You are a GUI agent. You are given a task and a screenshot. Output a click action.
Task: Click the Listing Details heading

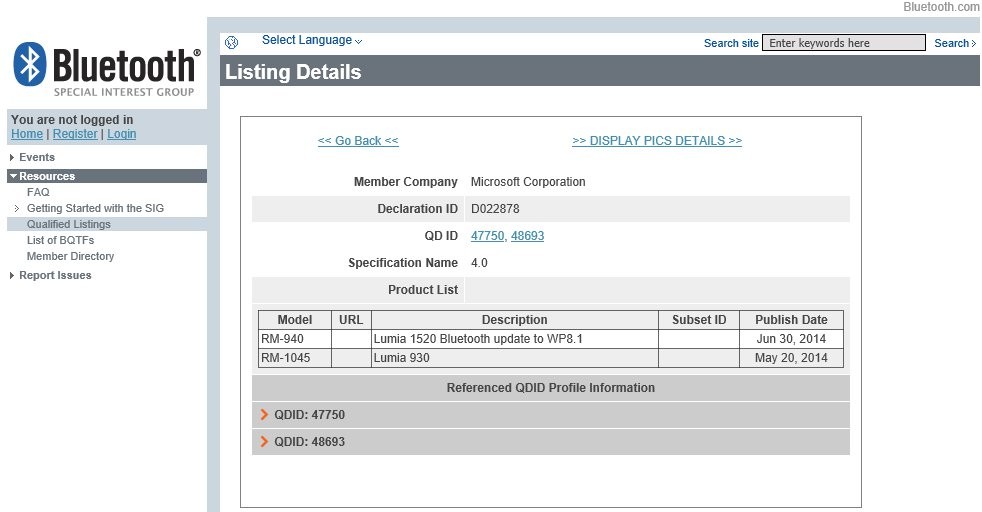(293, 72)
